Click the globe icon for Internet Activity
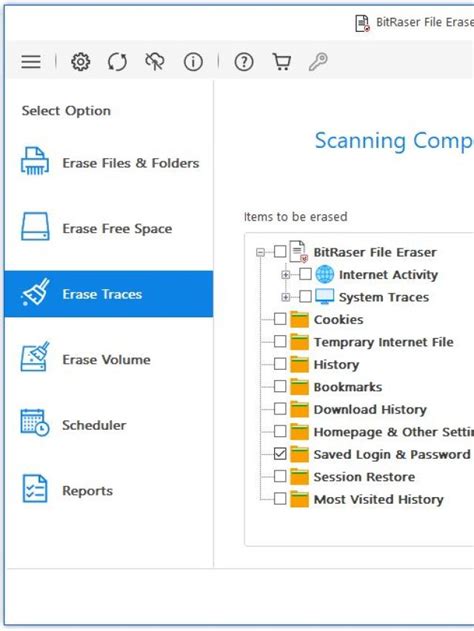Image resolution: width=474 pixels, height=631 pixels. (x=325, y=274)
